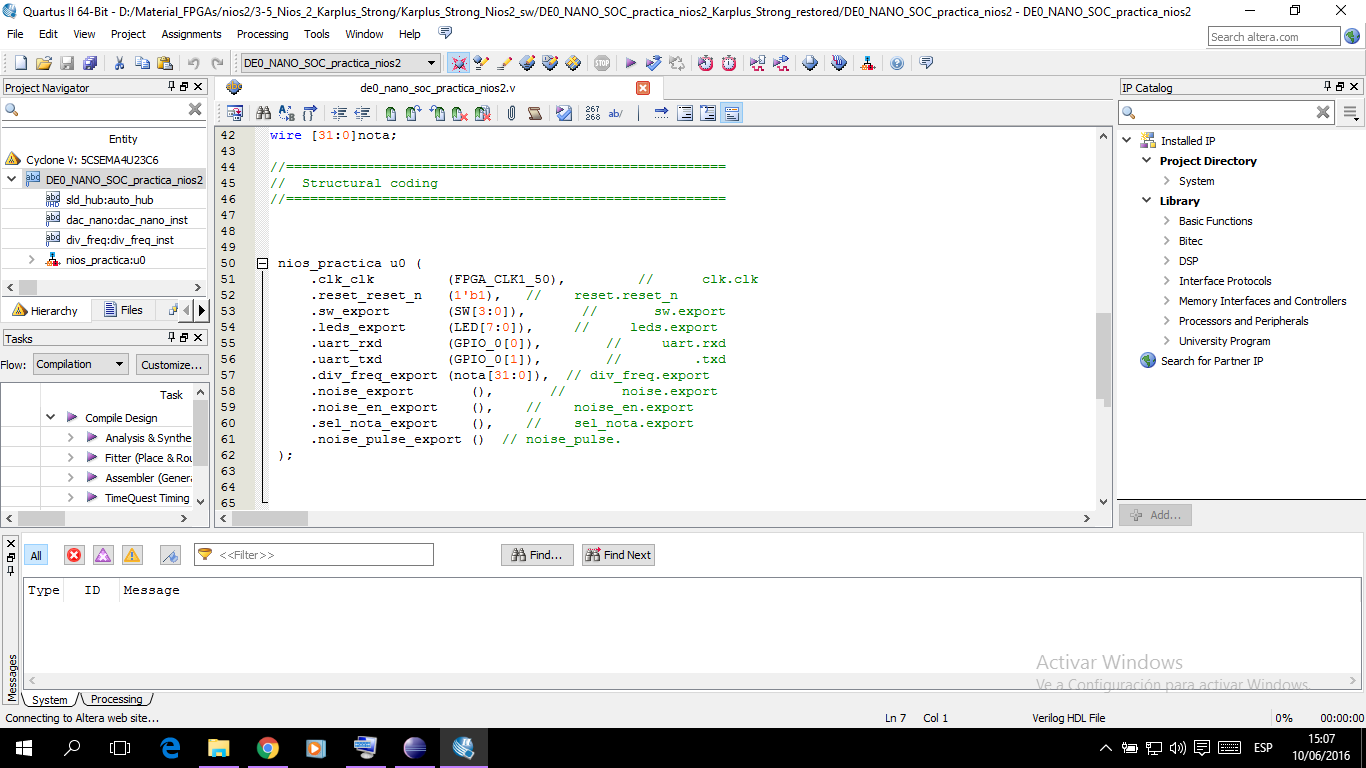Start RTL Simulation toolbar icon
The height and width of the screenshot is (768, 1366).
[757, 63]
